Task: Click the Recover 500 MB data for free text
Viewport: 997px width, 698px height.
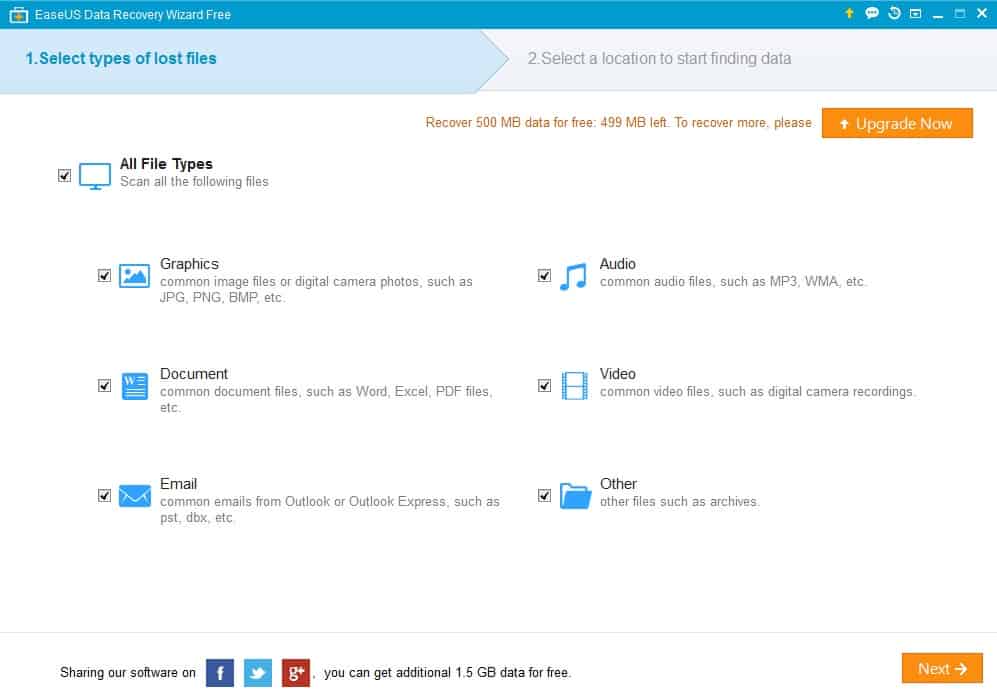Action: 619,123
